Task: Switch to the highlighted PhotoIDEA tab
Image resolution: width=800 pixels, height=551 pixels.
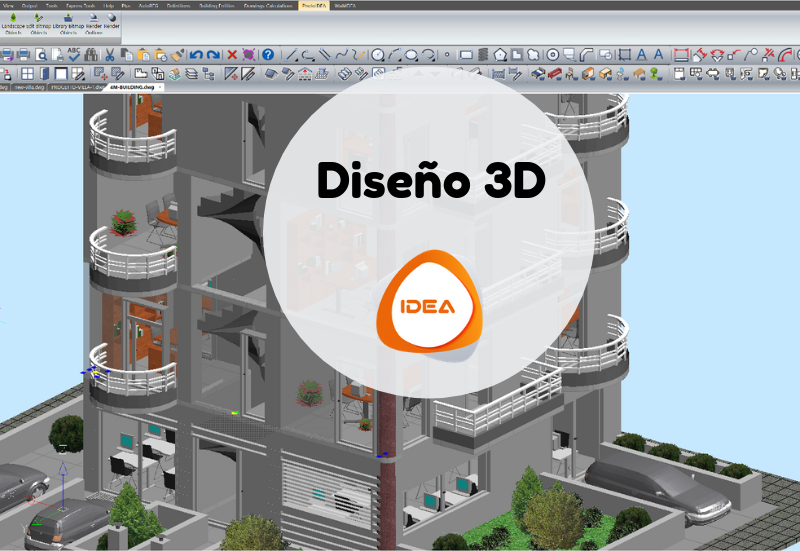Action: 314,6
